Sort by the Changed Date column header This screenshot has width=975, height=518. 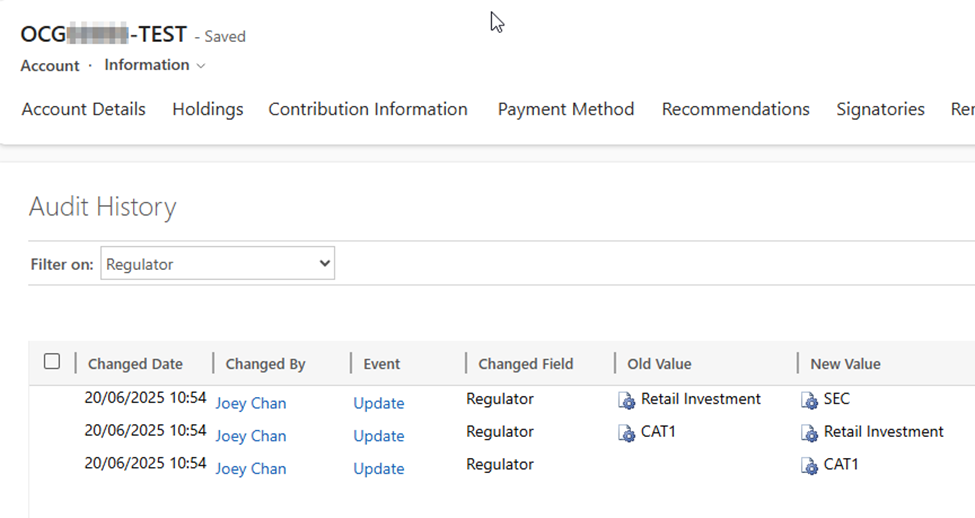click(x=135, y=364)
